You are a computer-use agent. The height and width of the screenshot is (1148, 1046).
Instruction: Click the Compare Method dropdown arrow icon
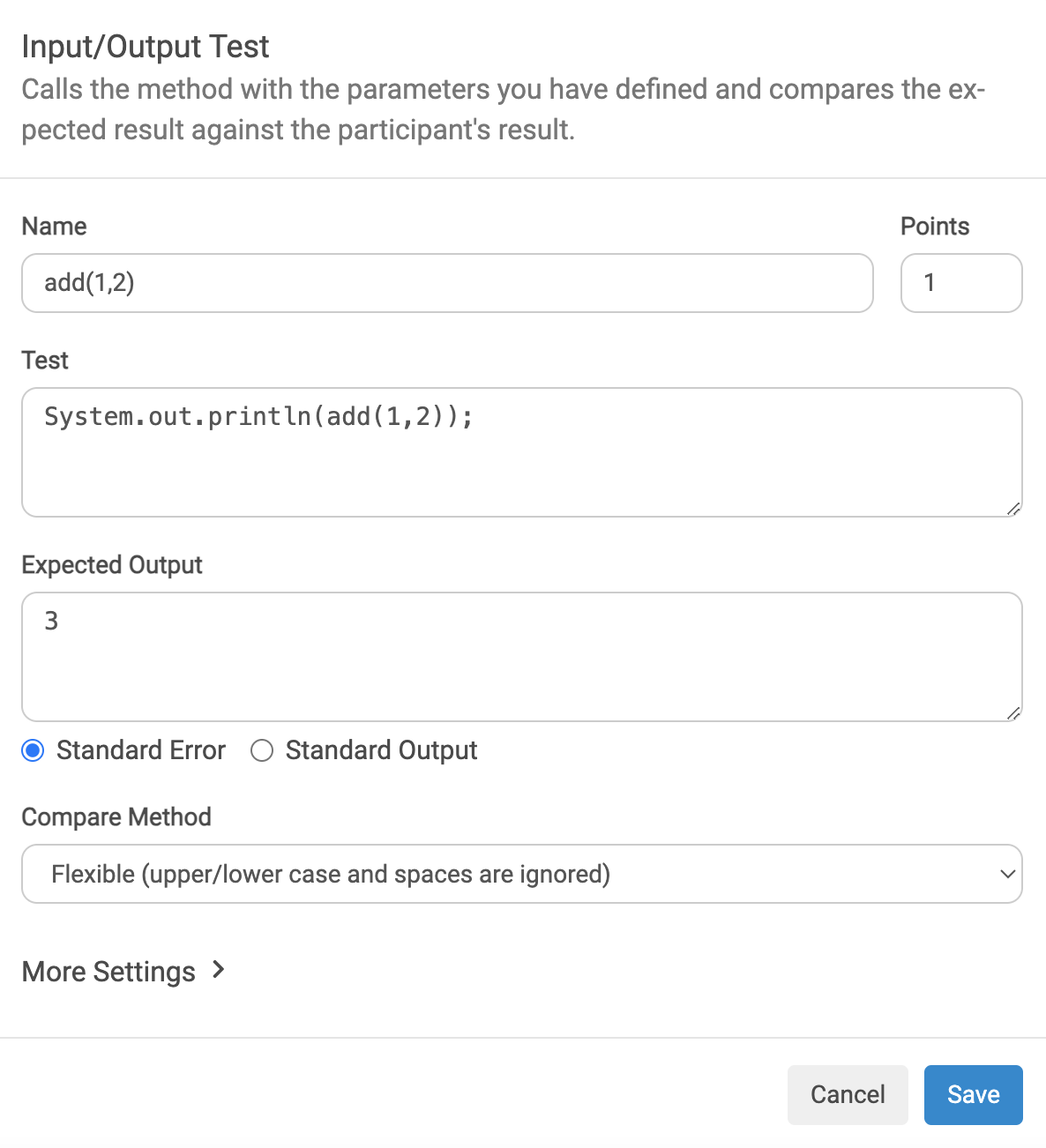(x=1007, y=874)
